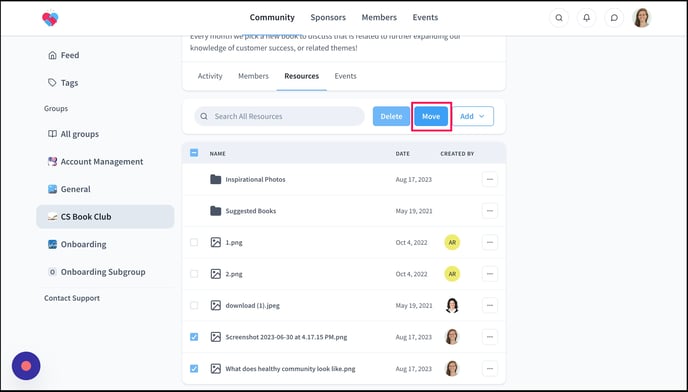688x392 pixels.
Task: Click creator avatar on download (1).jpeg row
Action: click(452, 305)
